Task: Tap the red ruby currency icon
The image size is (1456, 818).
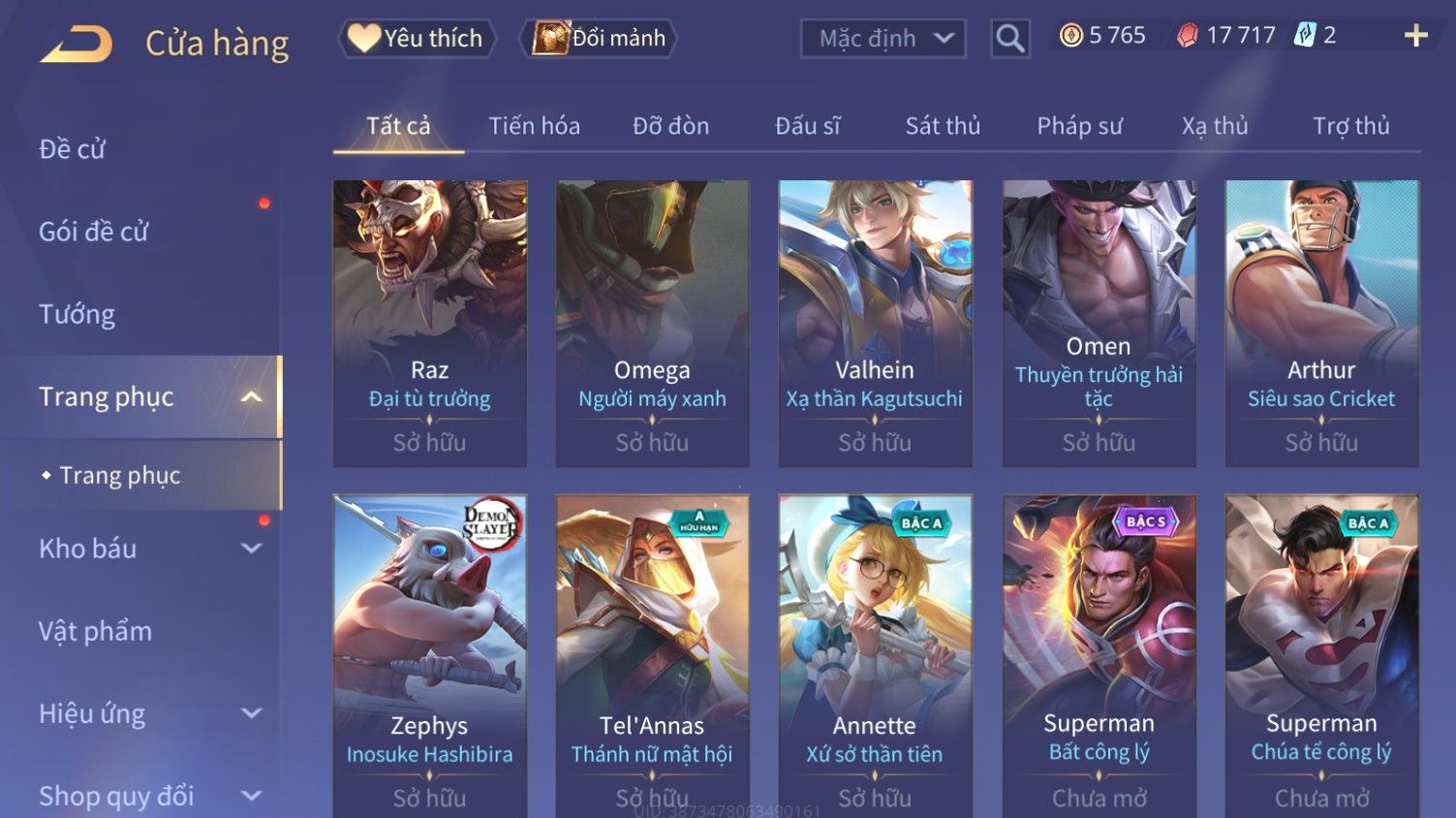Action: tap(1187, 36)
